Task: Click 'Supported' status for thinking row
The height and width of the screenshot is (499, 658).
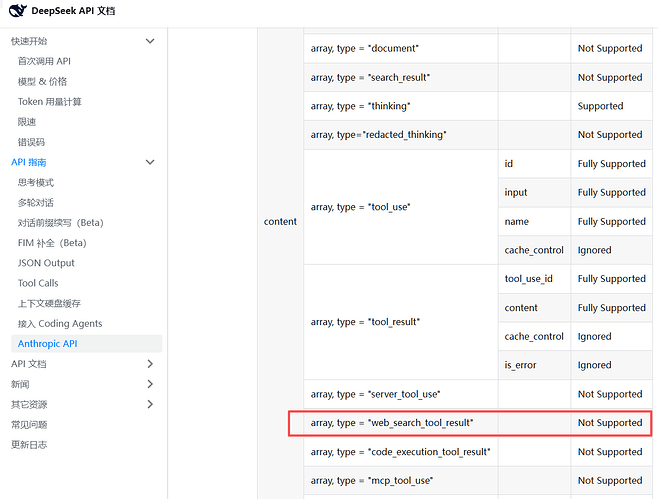Action: click(600, 106)
